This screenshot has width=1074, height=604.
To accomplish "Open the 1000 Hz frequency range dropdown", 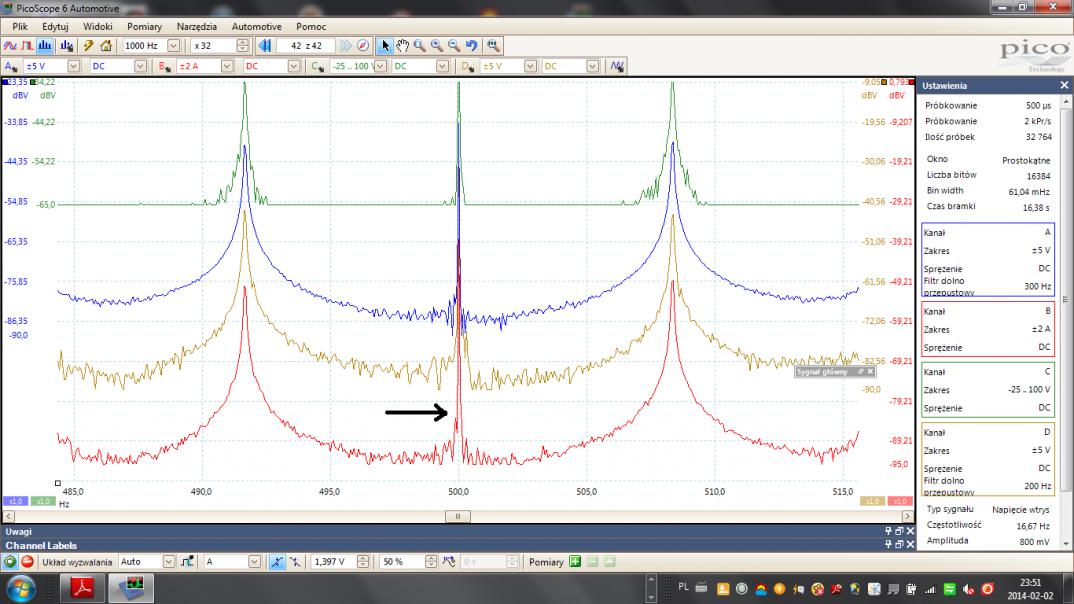I will [174, 46].
